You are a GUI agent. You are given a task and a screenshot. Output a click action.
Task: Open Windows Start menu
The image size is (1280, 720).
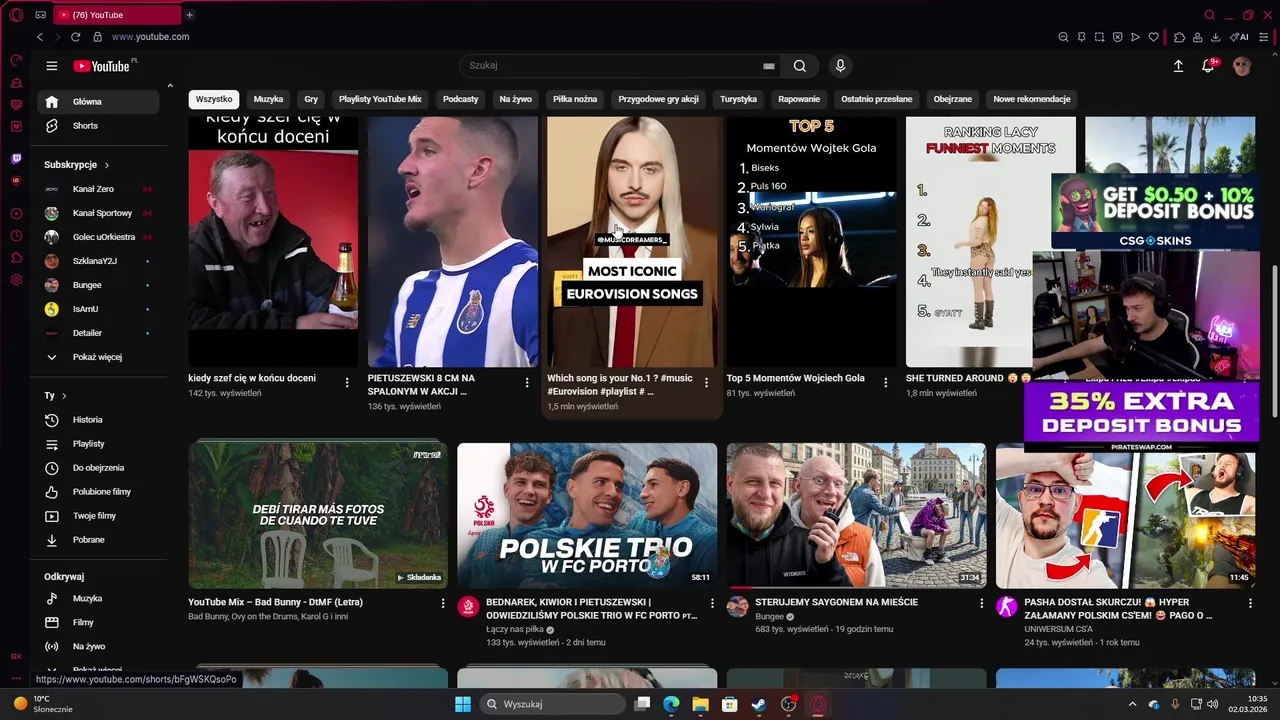pos(463,704)
